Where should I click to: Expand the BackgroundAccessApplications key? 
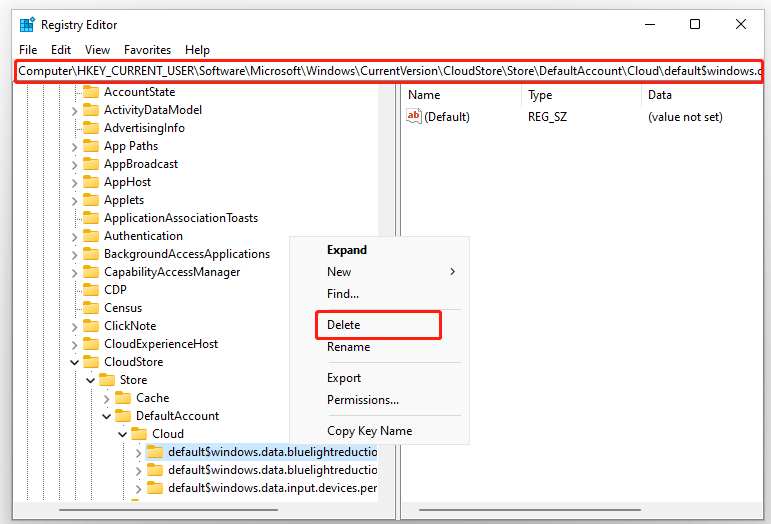(74, 255)
